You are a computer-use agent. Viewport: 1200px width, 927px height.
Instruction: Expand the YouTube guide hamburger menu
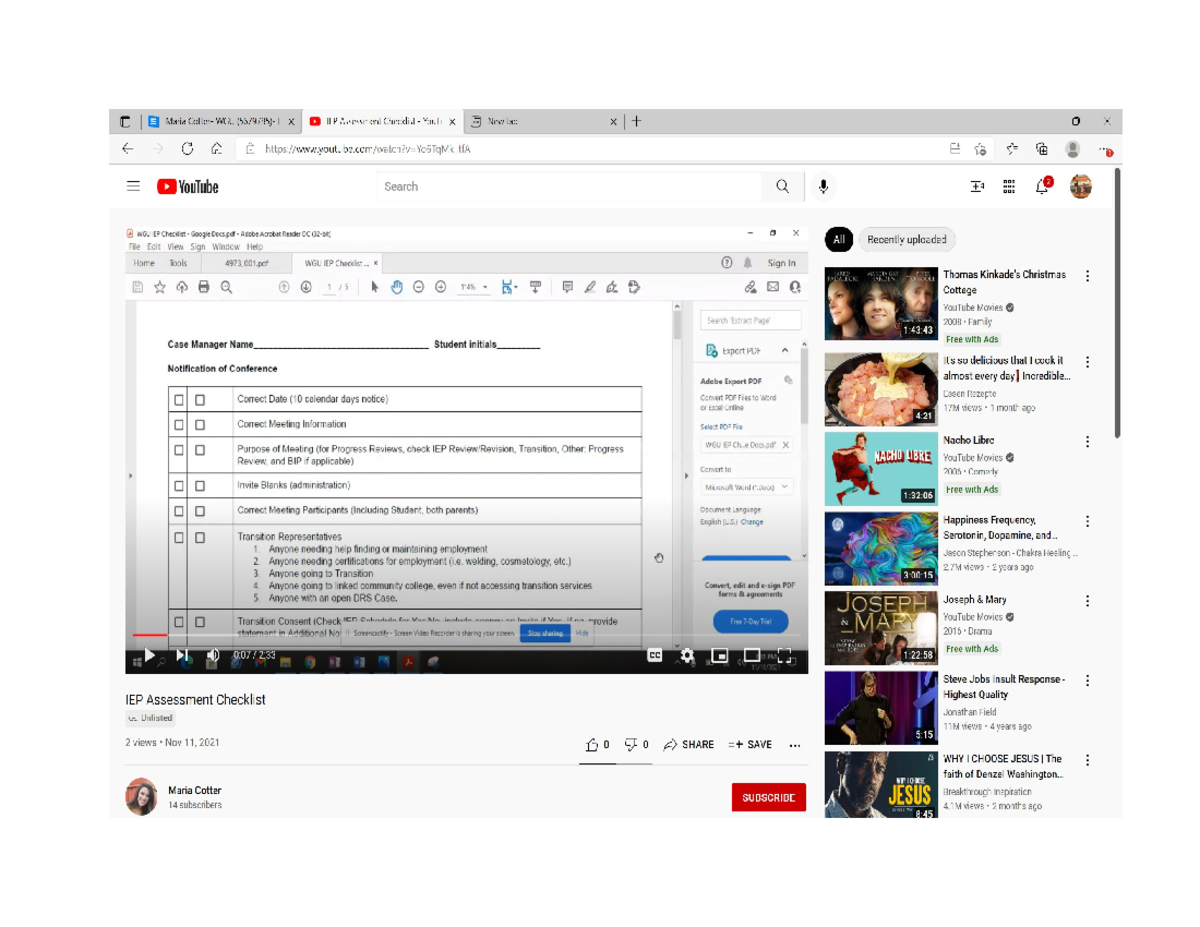point(133,187)
